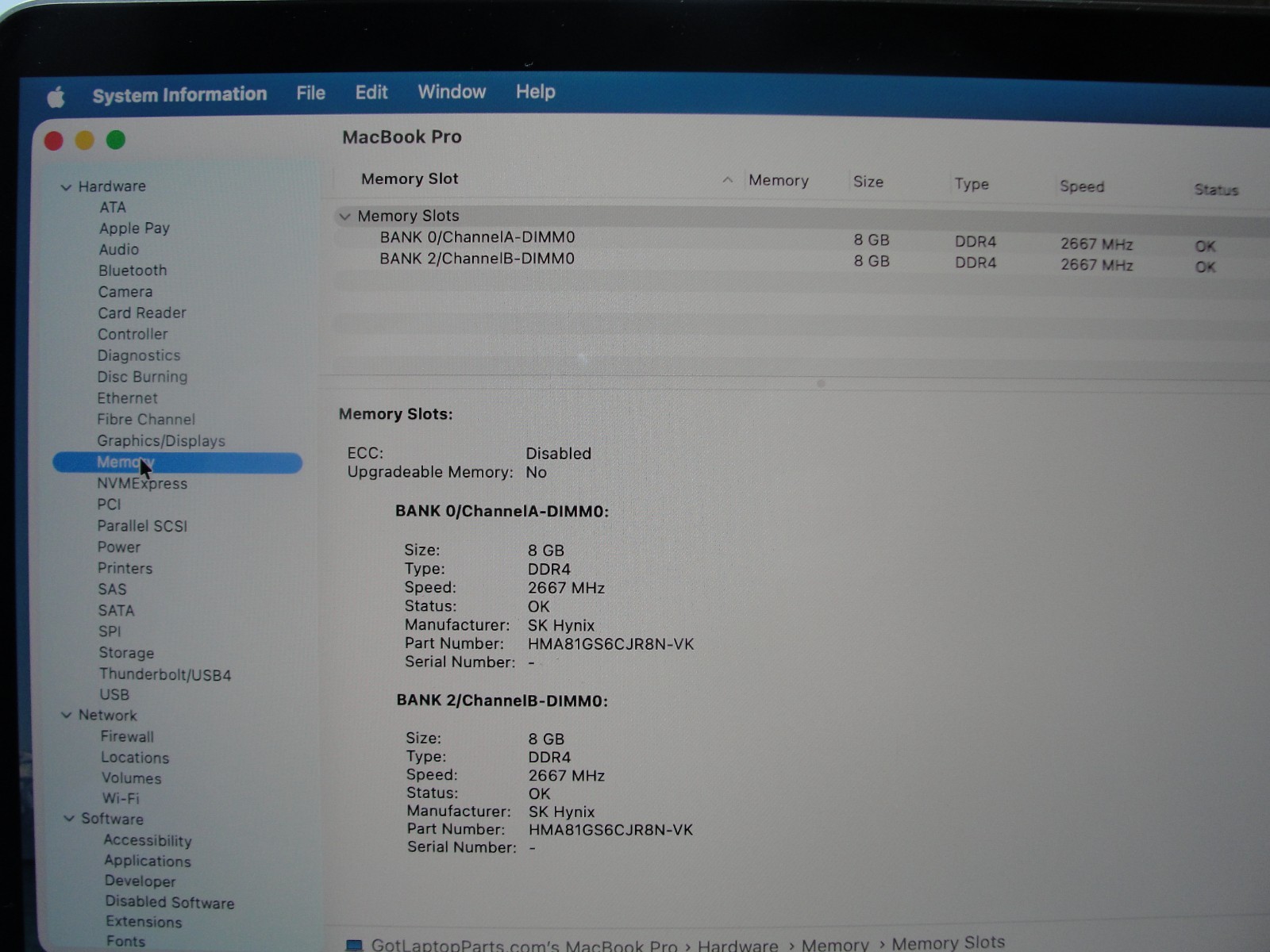Select Ethernet in the sidebar
The height and width of the screenshot is (952, 1270).
[127, 398]
